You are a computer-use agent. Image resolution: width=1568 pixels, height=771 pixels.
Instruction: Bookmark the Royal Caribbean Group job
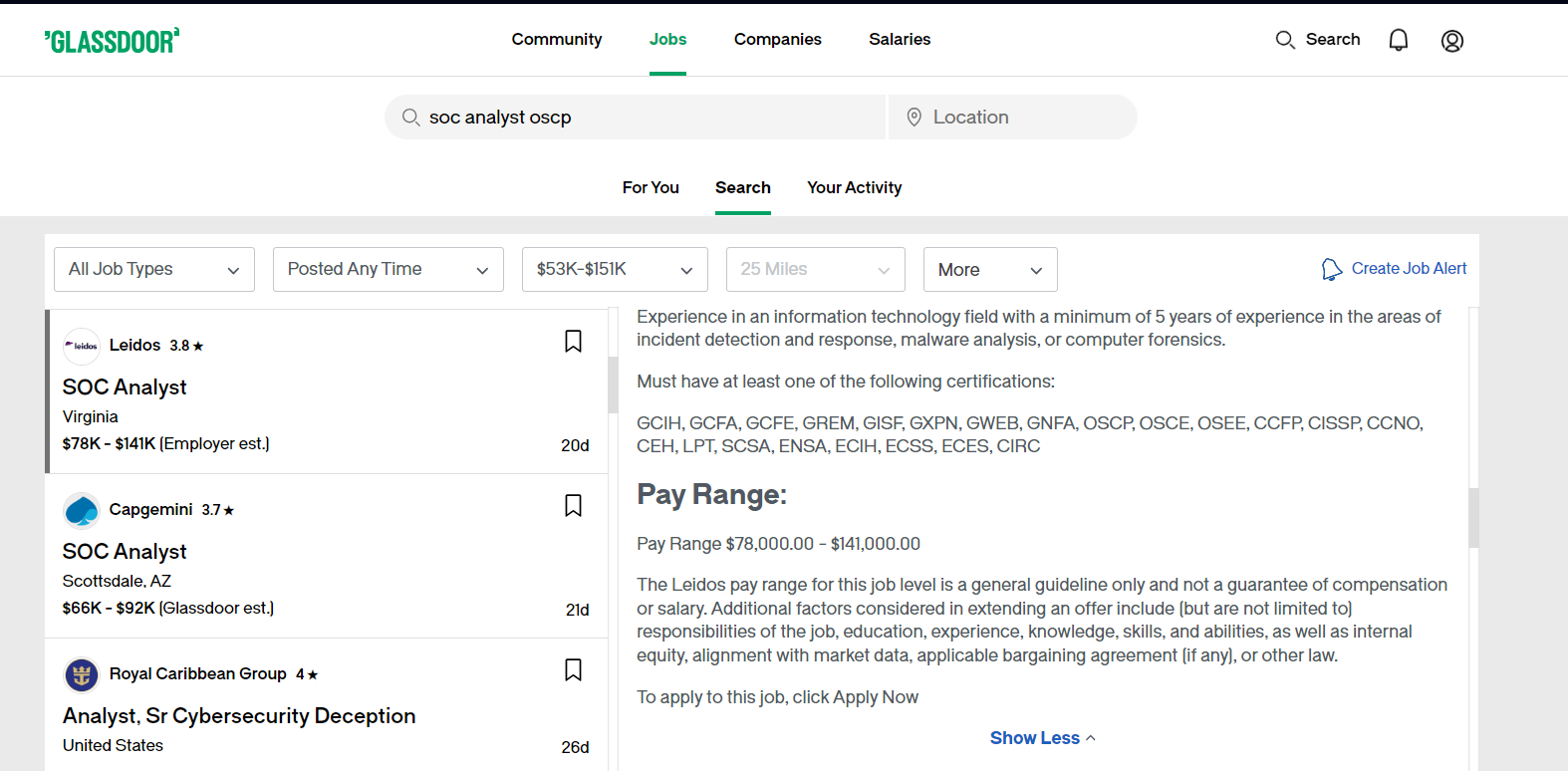point(573,670)
